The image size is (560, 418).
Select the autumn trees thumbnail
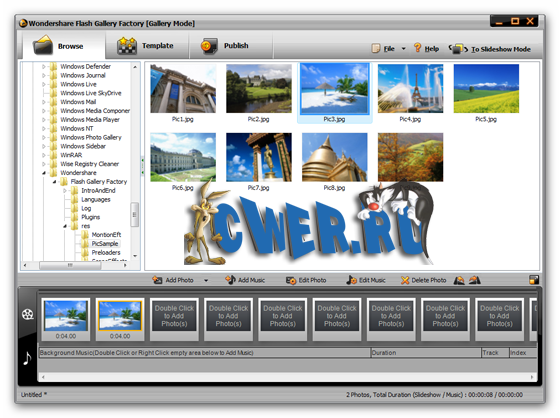pos(410,157)
